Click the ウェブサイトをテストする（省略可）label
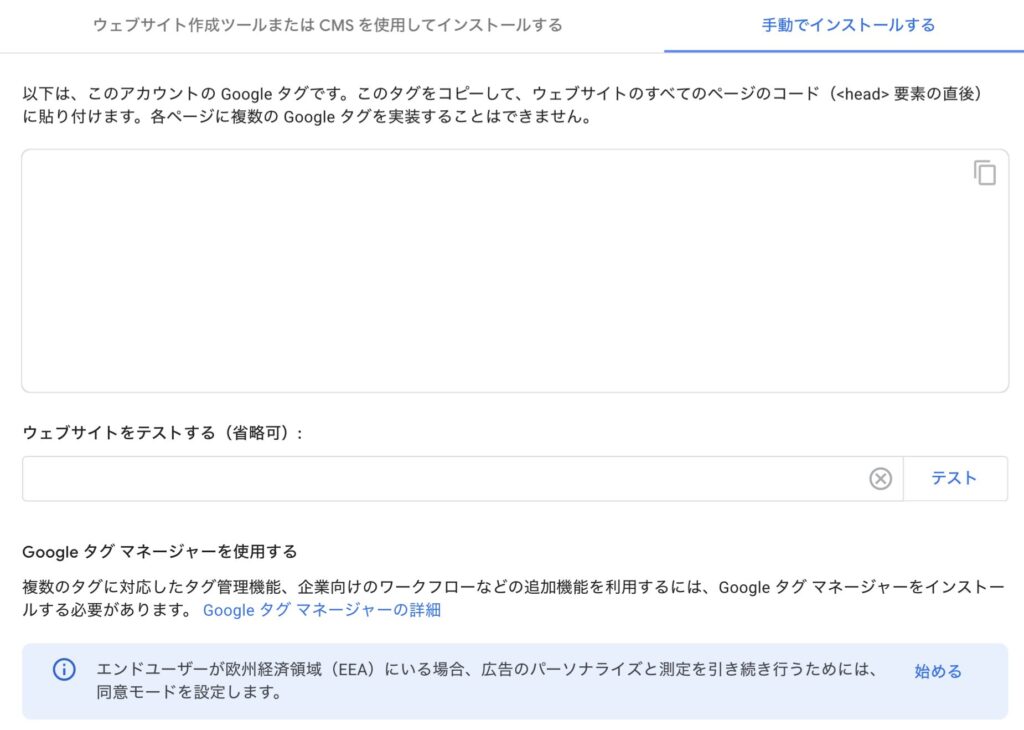The width and height of the screenshot is (1024, 730). pyautogui.click(x=163, y=433)
